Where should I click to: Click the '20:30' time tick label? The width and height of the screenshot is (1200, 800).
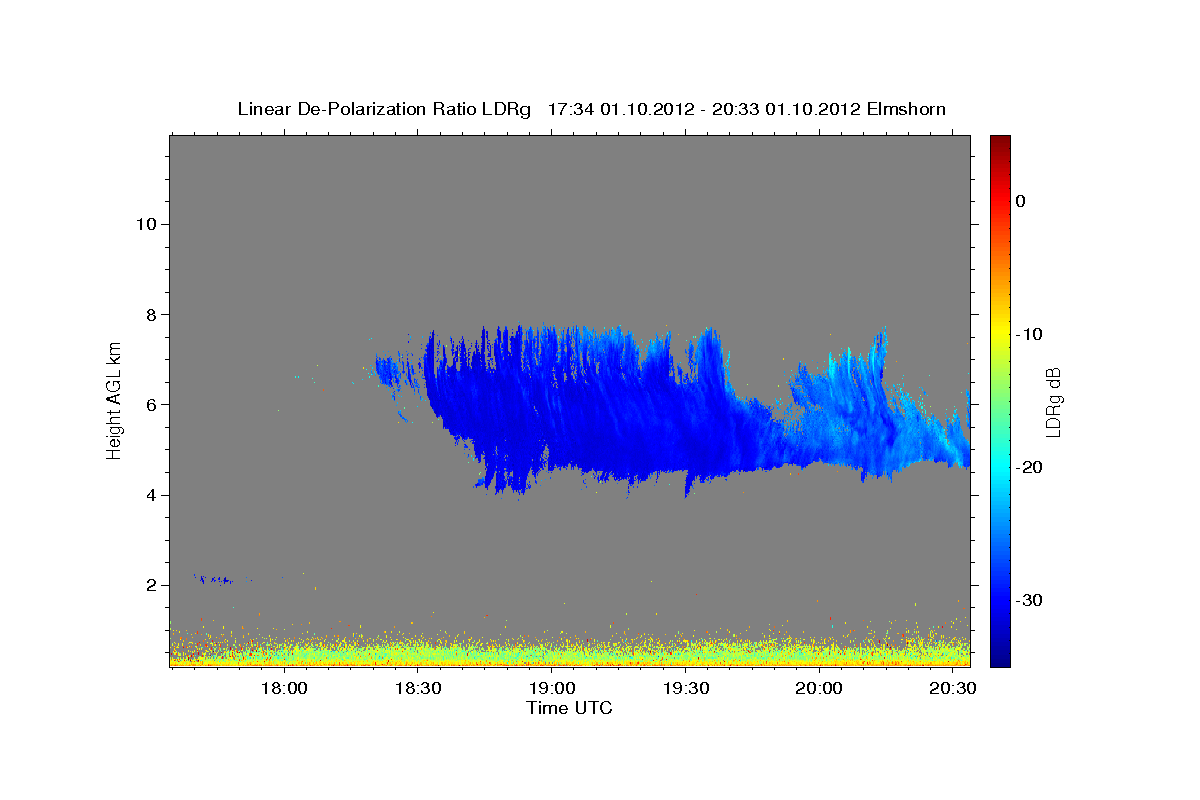[952, 689]
